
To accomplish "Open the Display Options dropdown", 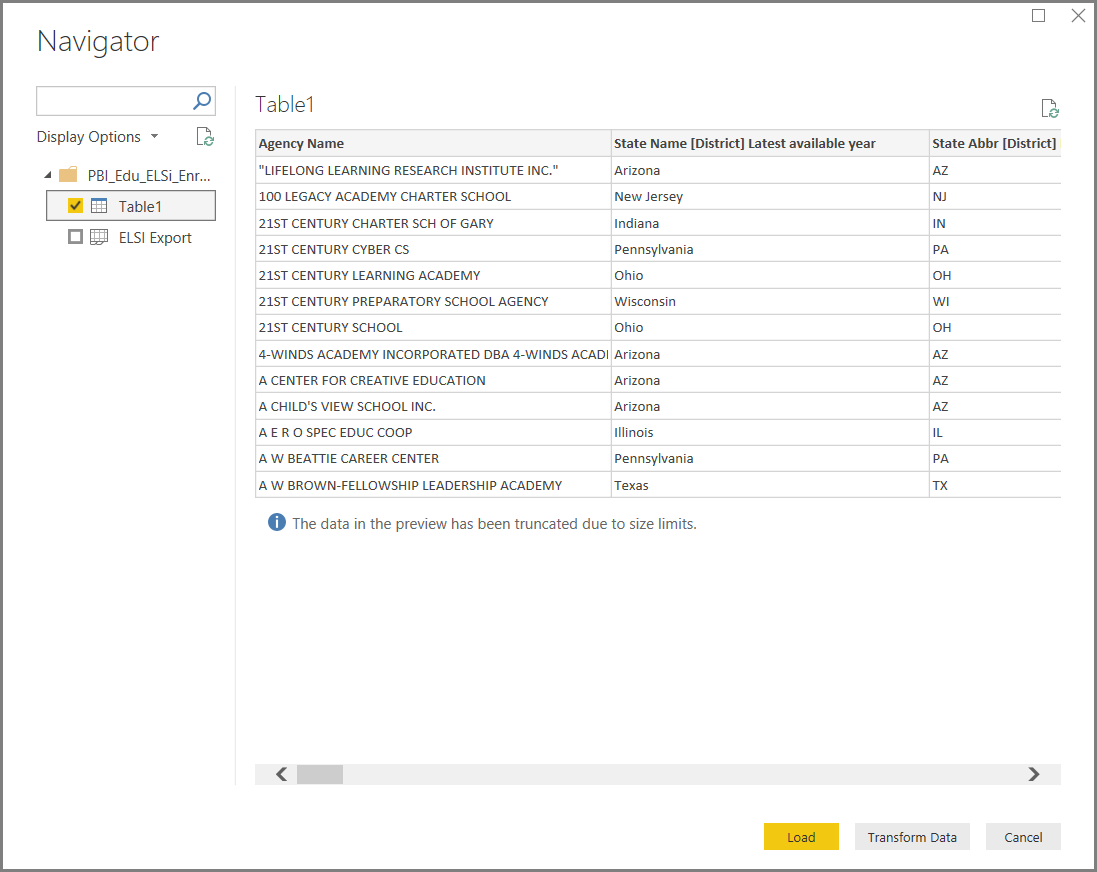I will click(x=97, y=136).
